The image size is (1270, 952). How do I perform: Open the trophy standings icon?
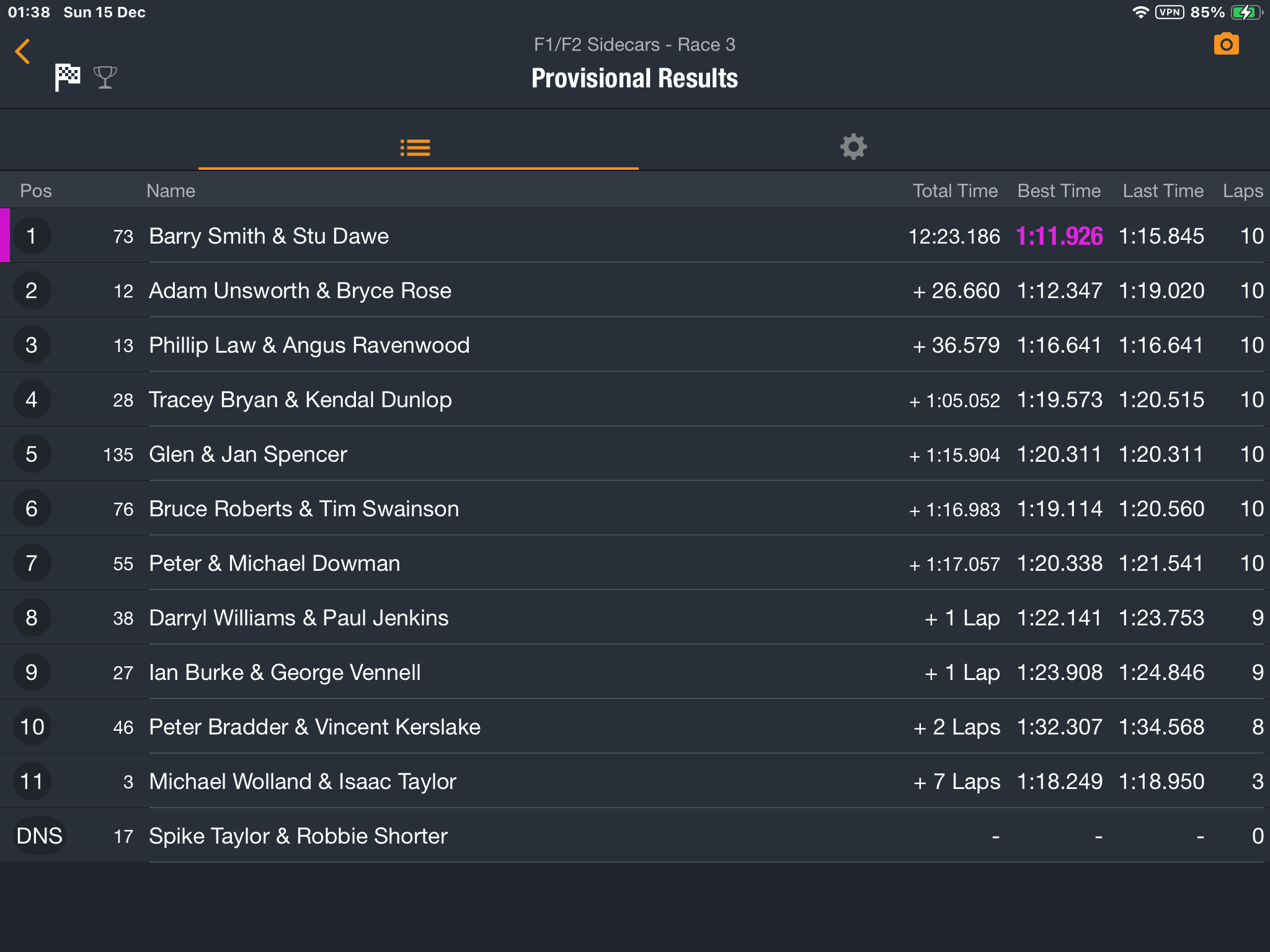pyautogui.click(x=105, y=77)
